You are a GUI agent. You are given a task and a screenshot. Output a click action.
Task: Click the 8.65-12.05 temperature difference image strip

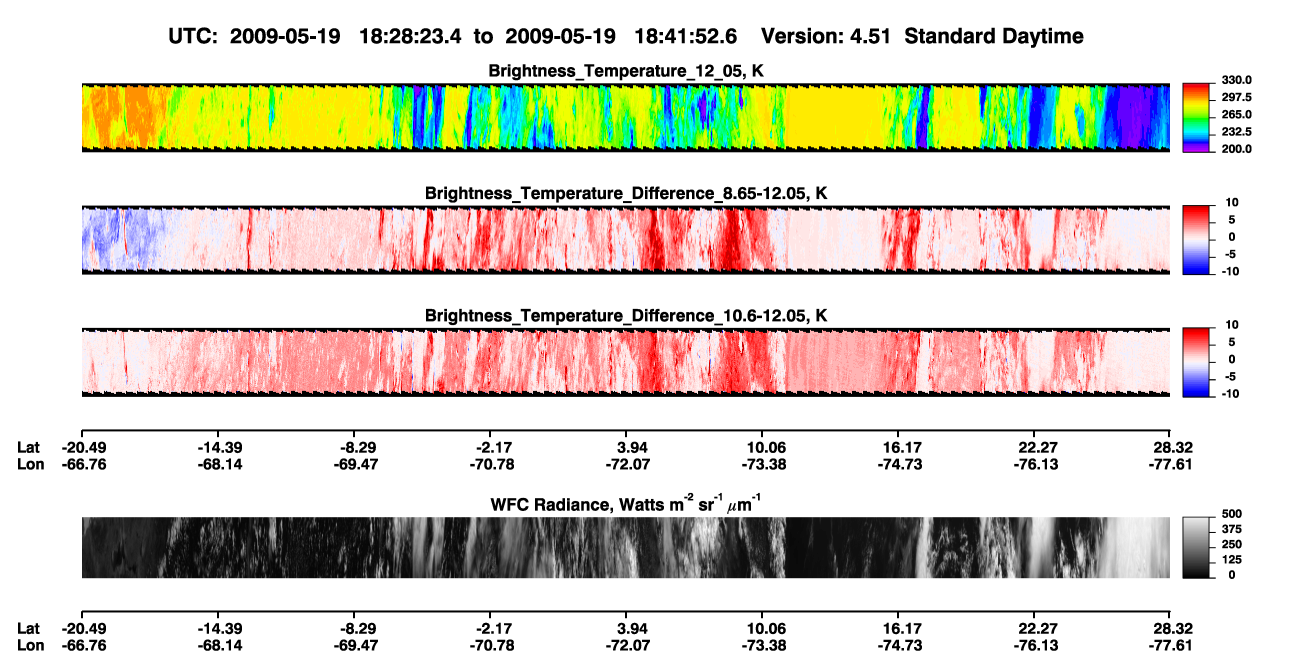(625, 239)
